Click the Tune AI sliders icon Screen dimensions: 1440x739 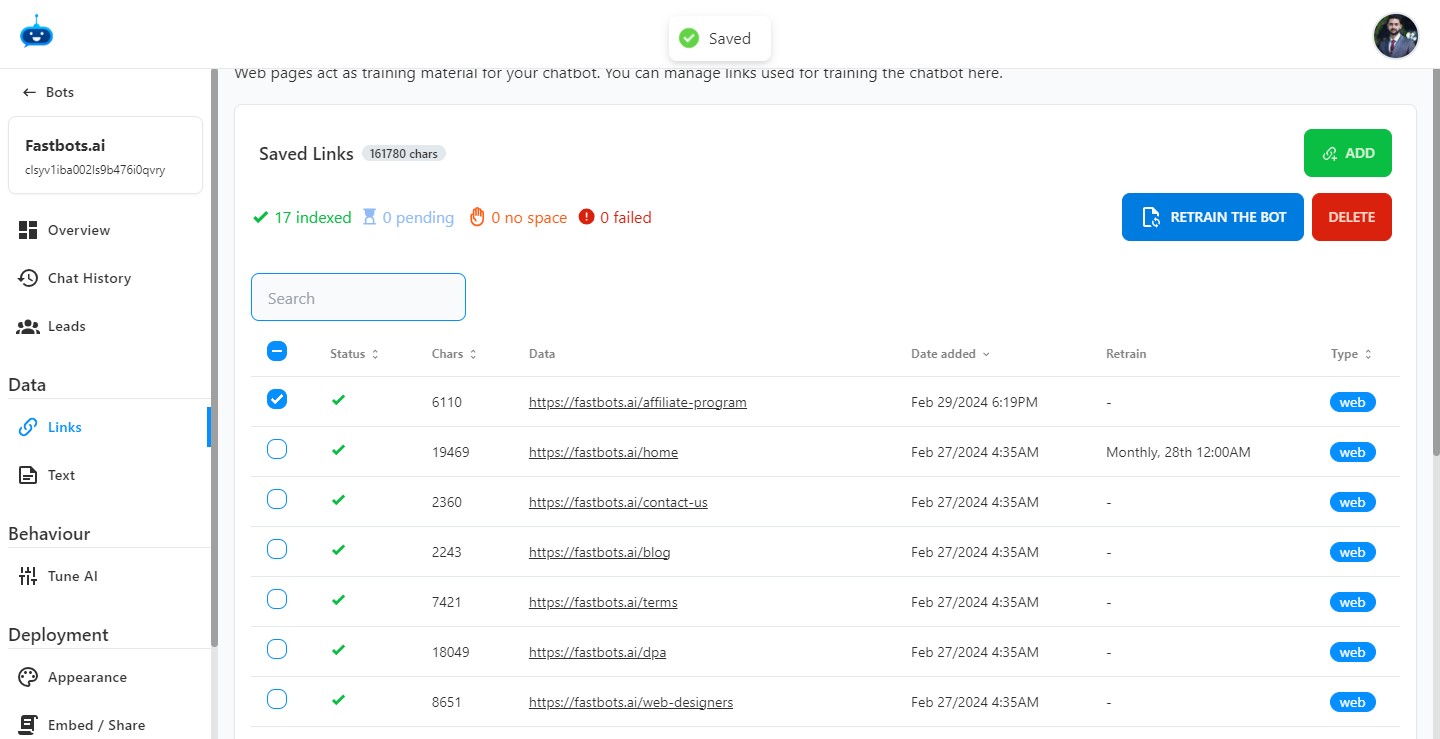click(x=28, y=576)
